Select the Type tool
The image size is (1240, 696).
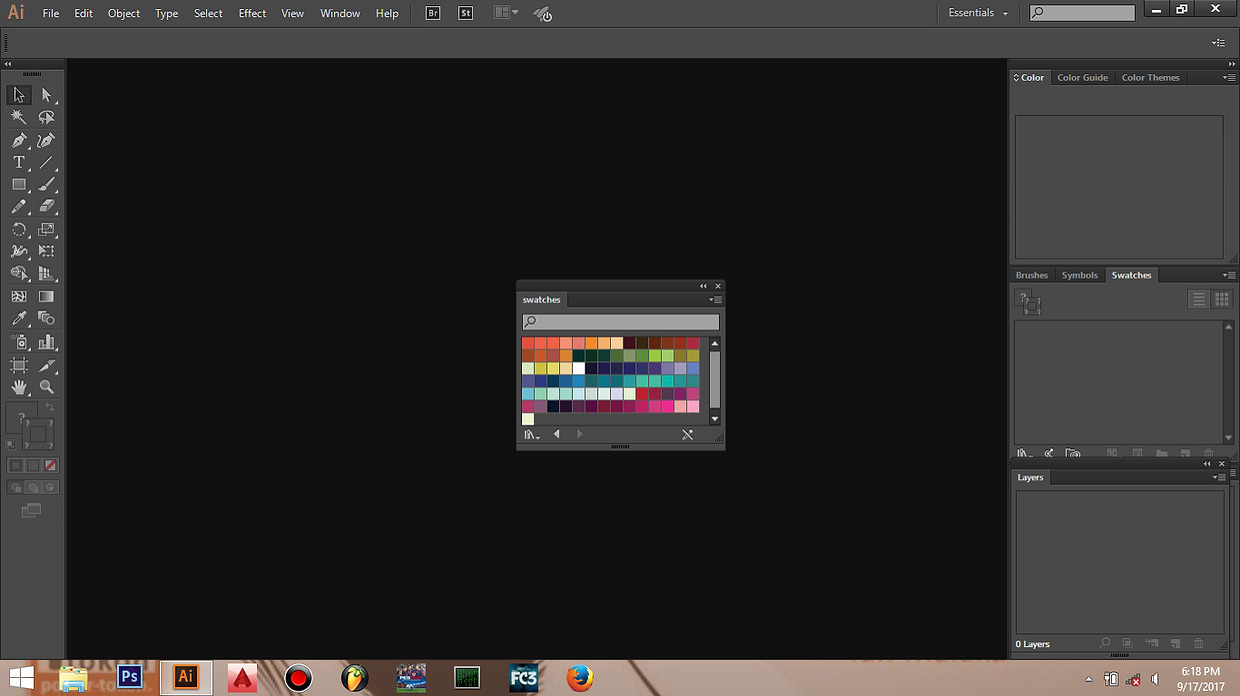point(19,163)
